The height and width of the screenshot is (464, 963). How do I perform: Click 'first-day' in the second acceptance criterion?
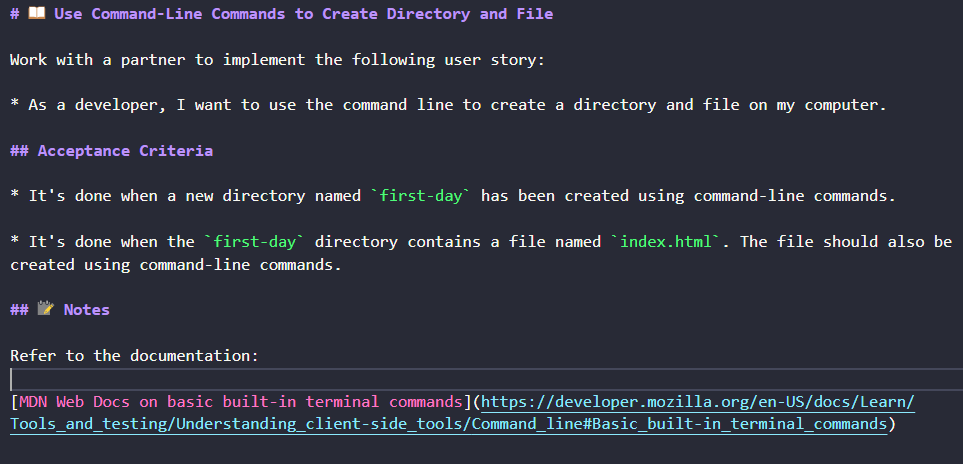255,242
